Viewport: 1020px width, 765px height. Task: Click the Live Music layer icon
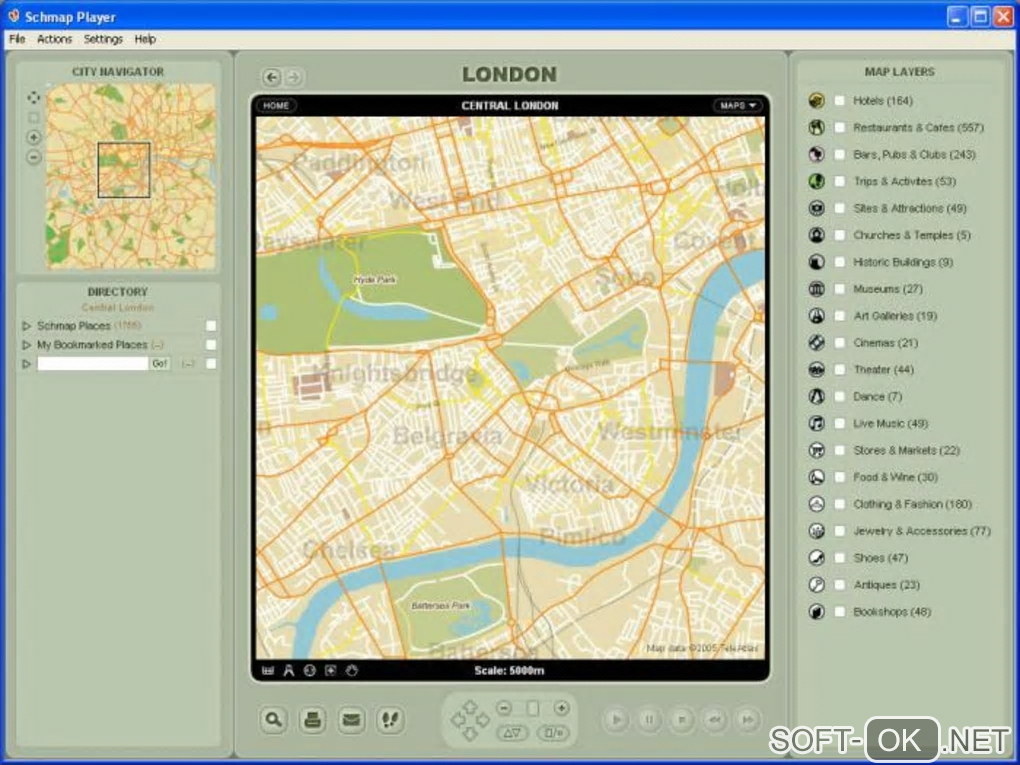click(x=817, y=424)
